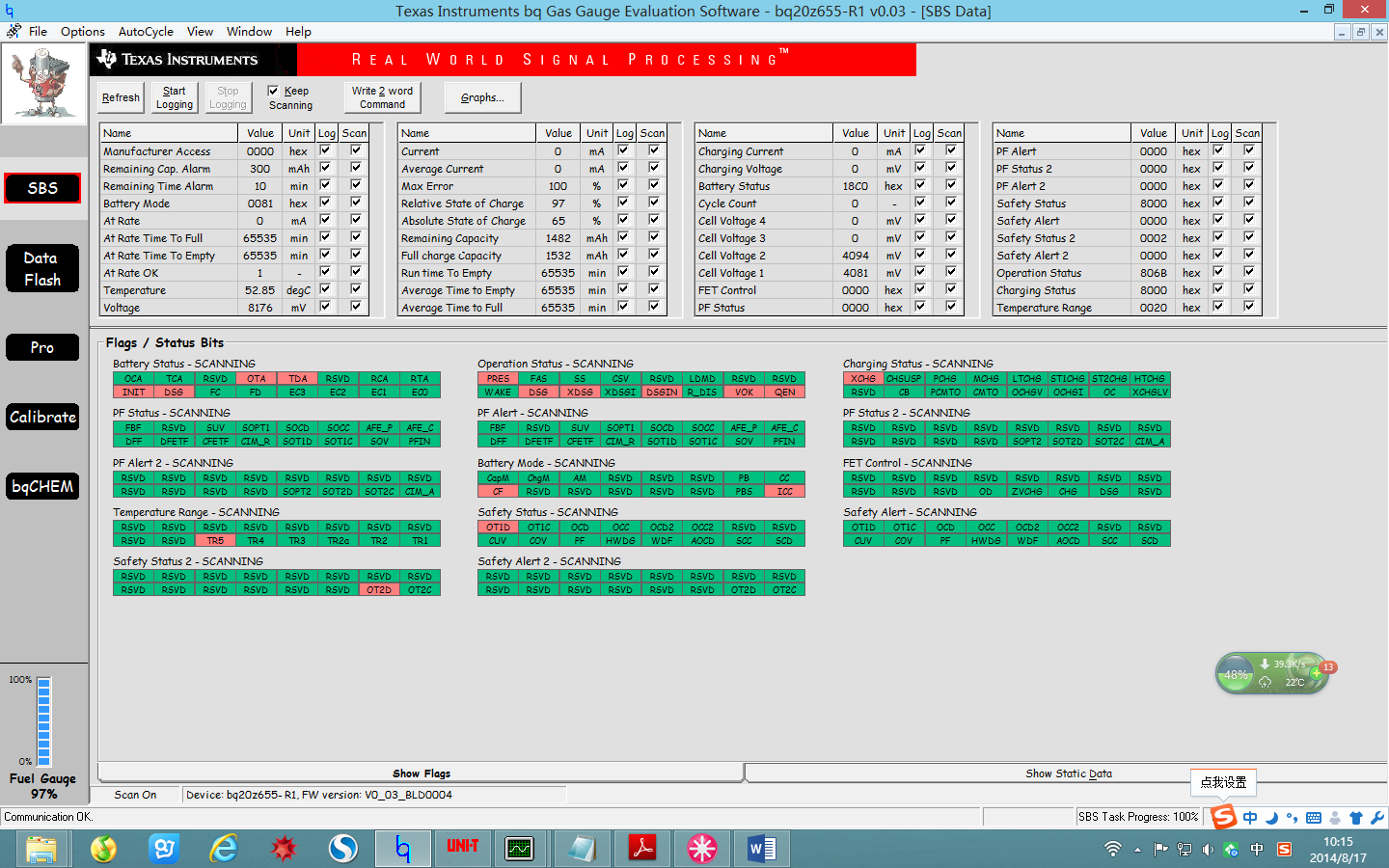1389x868 pixels.
Task: Click the floating 48% monitor widget
Action: 1271,673
